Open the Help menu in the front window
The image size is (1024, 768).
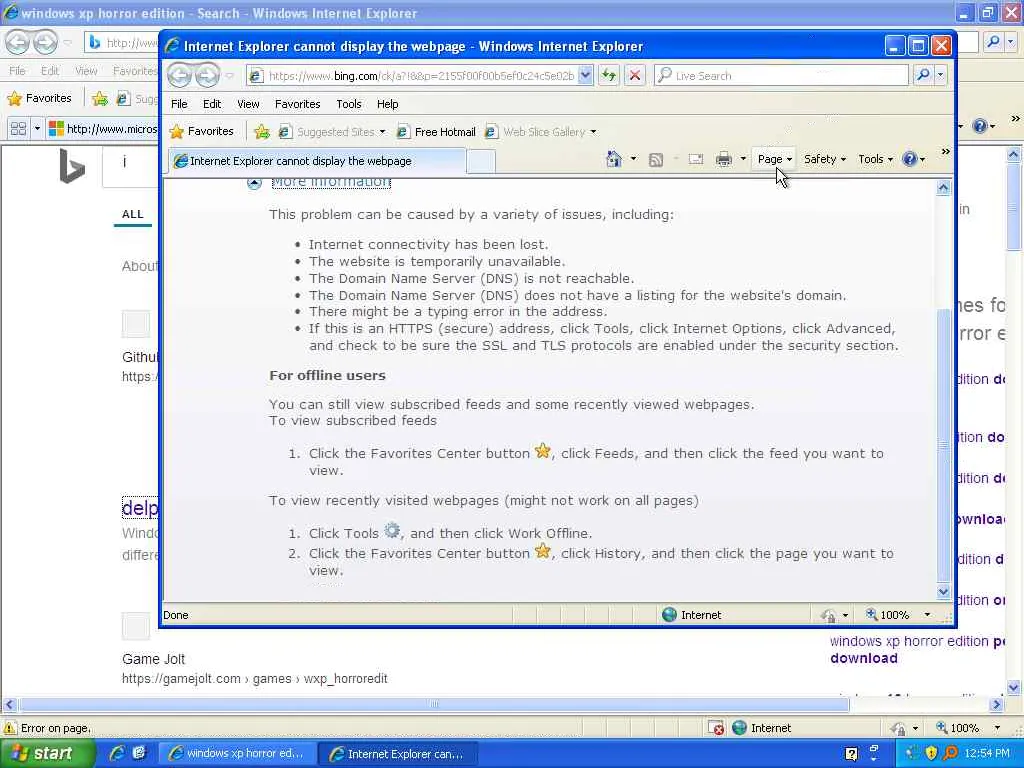(x=387, y=104)
